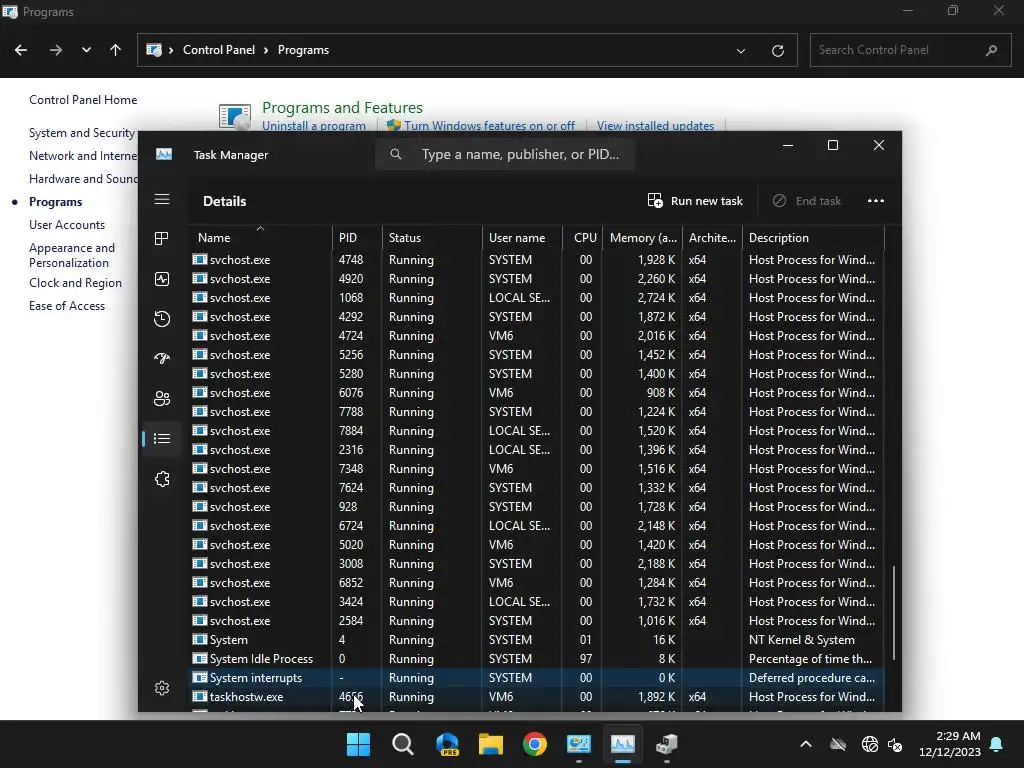
Task: Open Users page in Task Manager sidebar
Action: click(162, 398)
